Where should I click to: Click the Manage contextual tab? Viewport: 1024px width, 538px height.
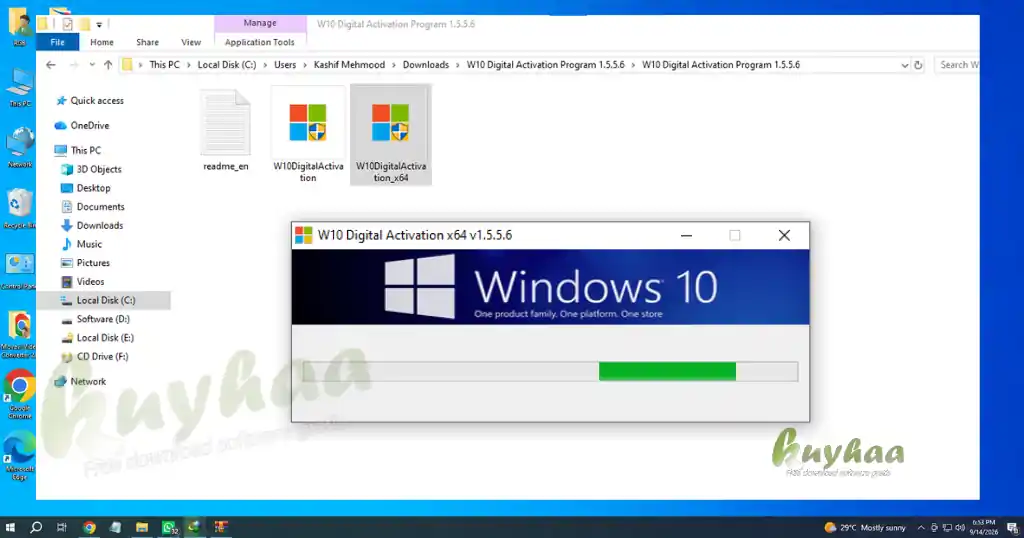[x=260, y=23]
